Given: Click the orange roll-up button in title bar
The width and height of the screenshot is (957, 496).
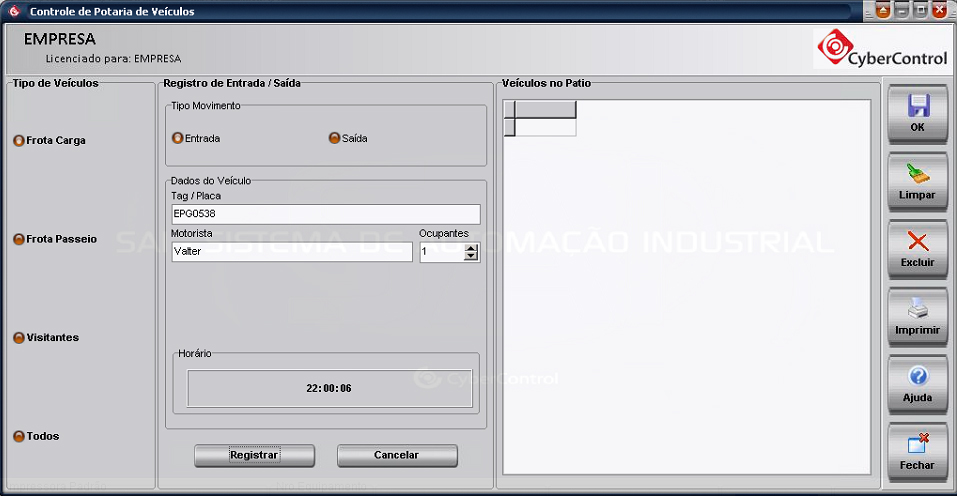Looking at the screenshot, I should click(x=883, y=11).
